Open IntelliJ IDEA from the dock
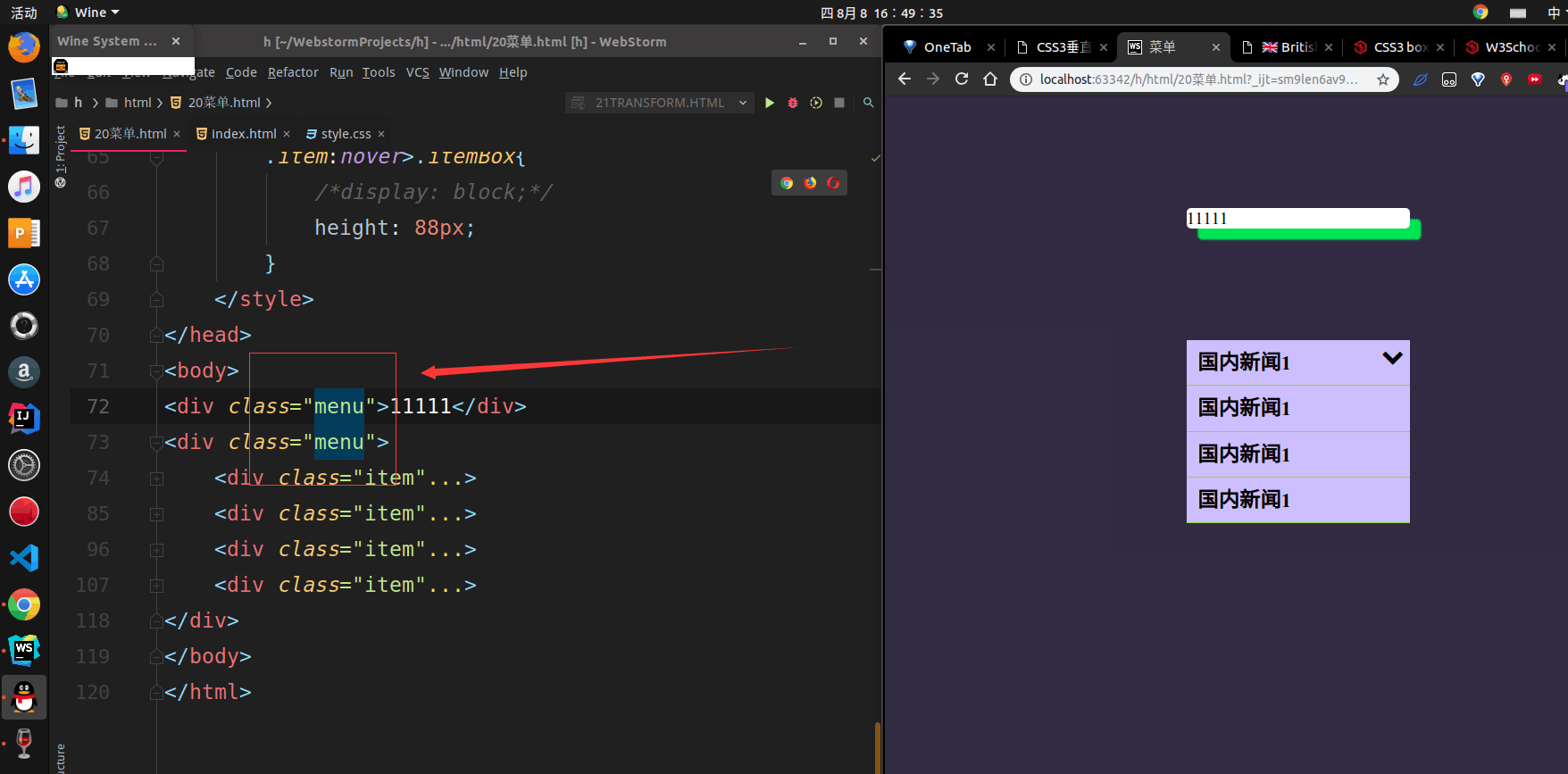 pos(24,419)
